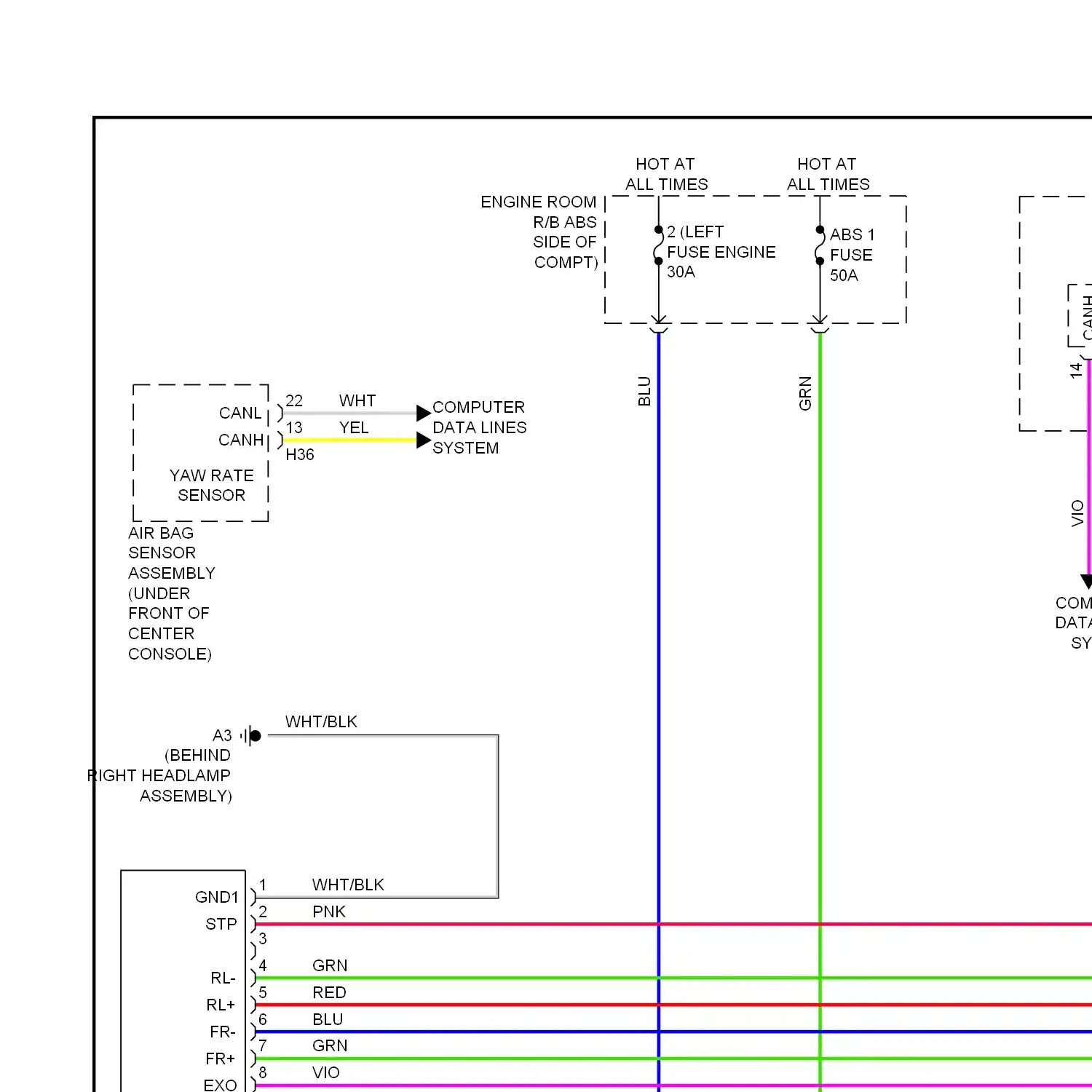Click the BEHIND RIGHT HEADLAMP ASSEMBLY text
1092x1092 pixels.
coord(160,776)
